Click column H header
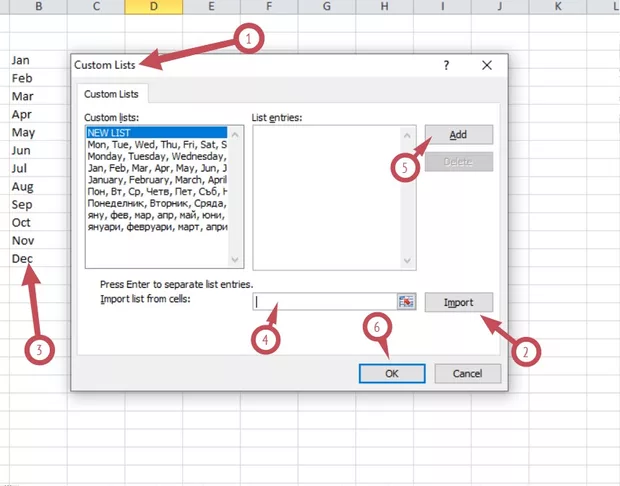 coord(385,7)
